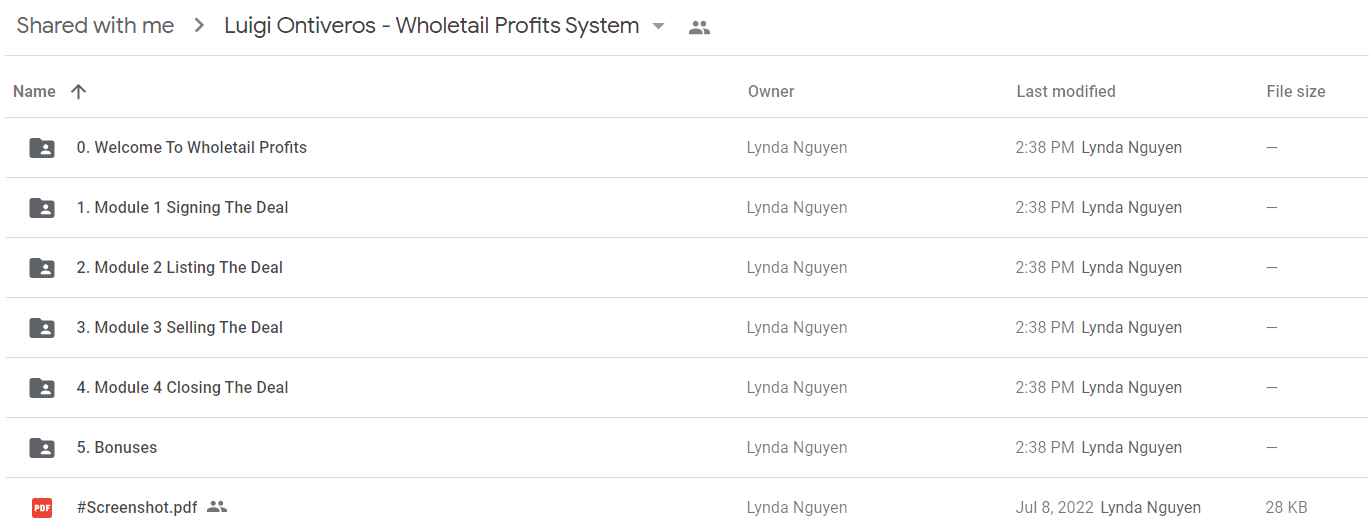Click the File size column header
This screenshot has height=526, width=1369.
1296,91
